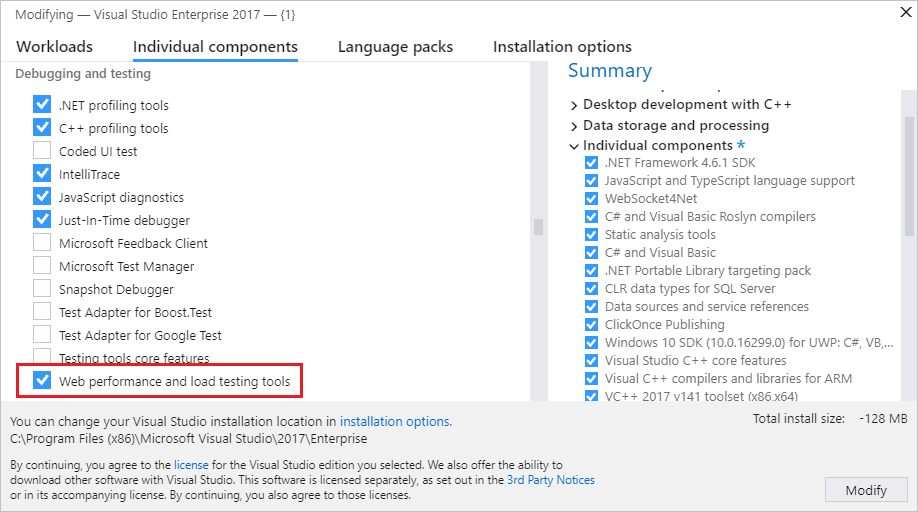Click the components list scrollbar thumb
Image resolution: width=918 pixels, height=512 pixels.
(x=538, y=227)
